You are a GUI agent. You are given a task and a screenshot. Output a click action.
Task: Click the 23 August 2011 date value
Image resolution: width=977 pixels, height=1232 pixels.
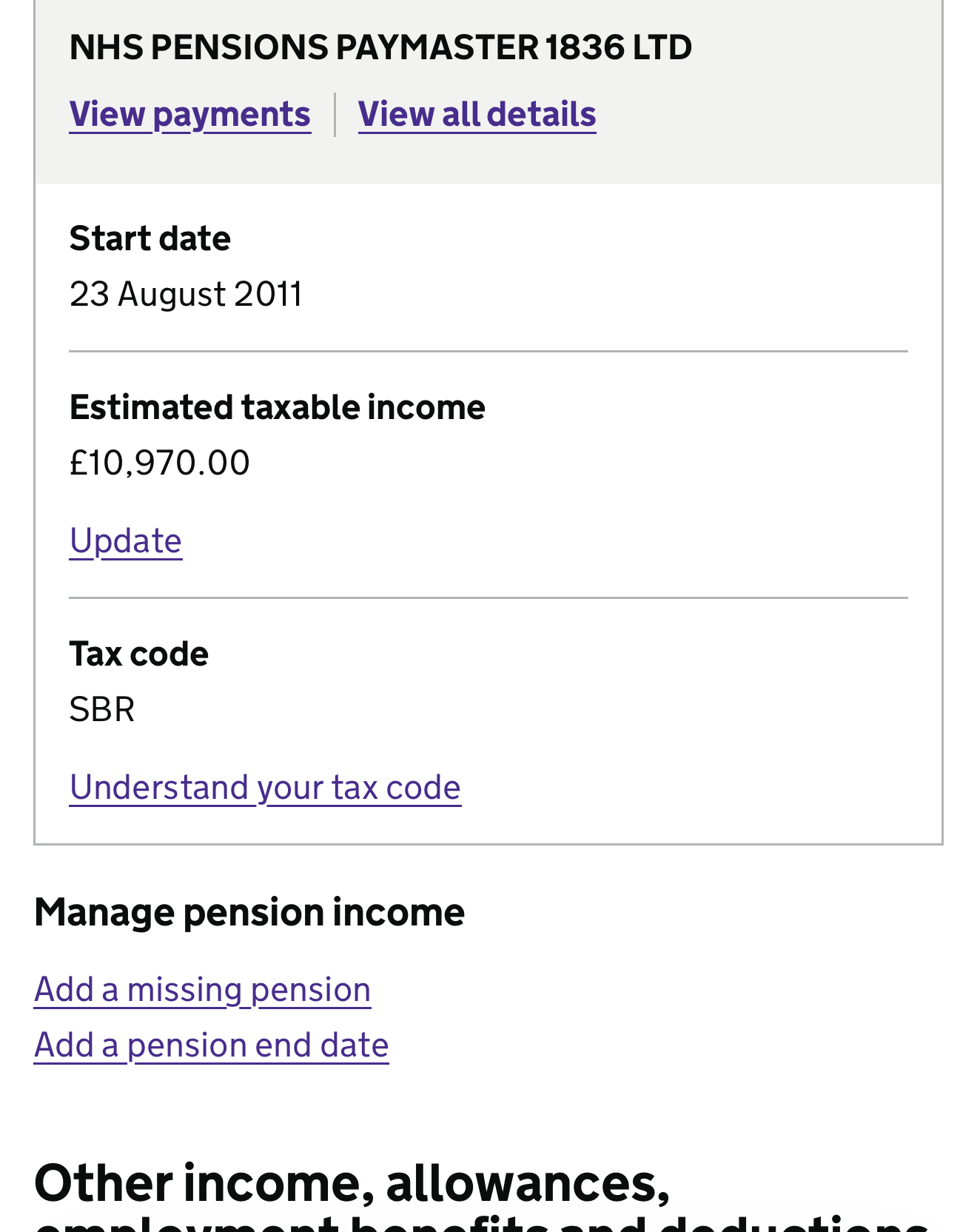pos(186,294)
